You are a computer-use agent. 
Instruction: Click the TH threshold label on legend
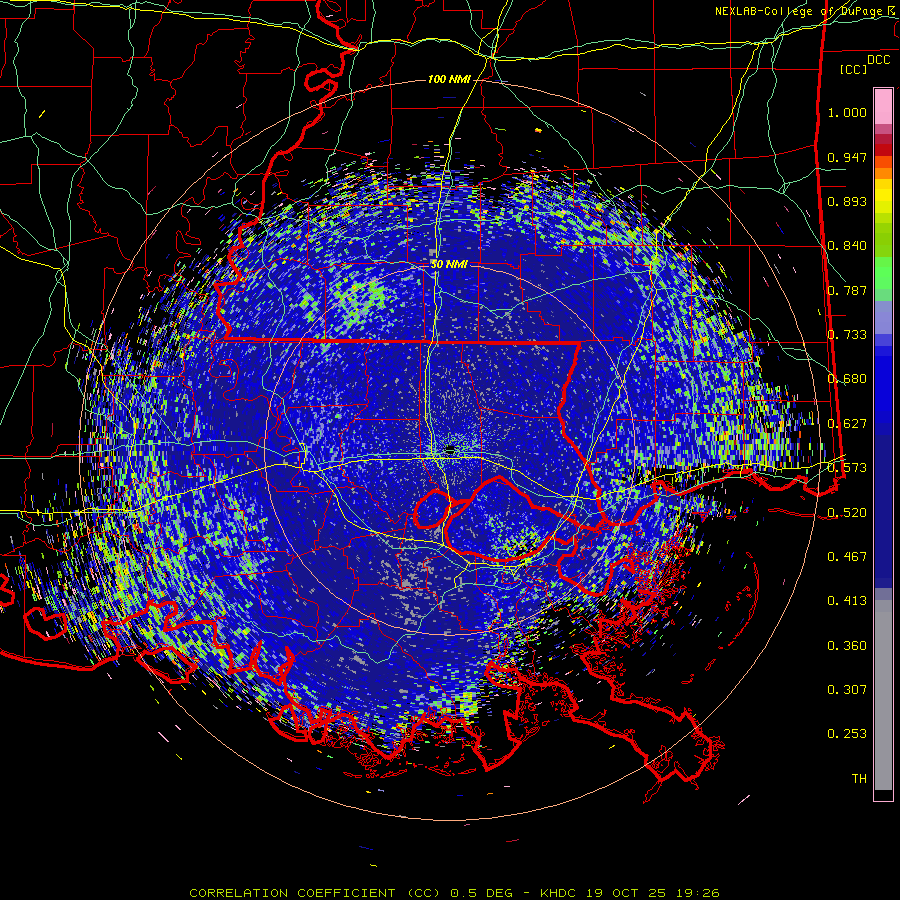pyautogui.click(x=859, y=779)
